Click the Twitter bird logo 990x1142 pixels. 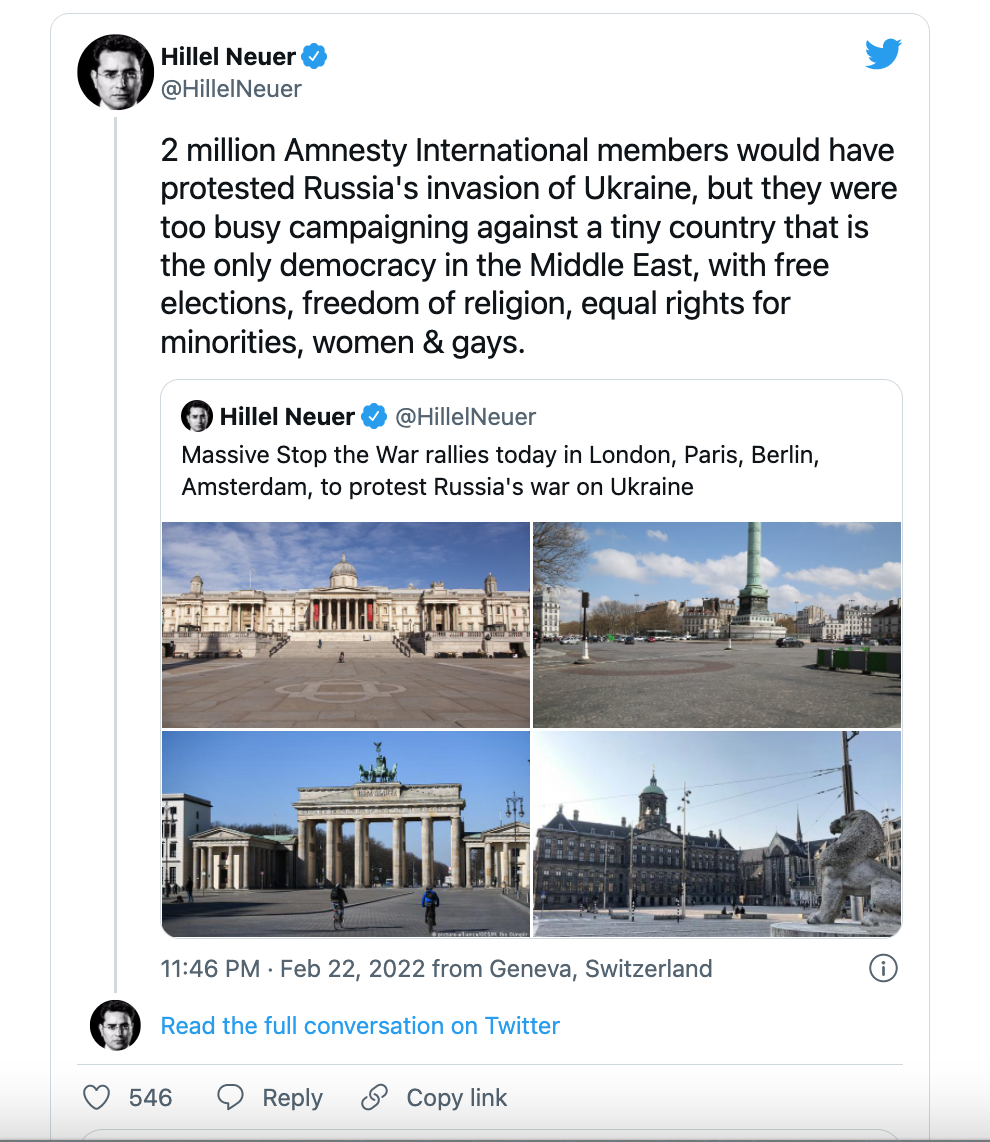[x=883, y=54]
